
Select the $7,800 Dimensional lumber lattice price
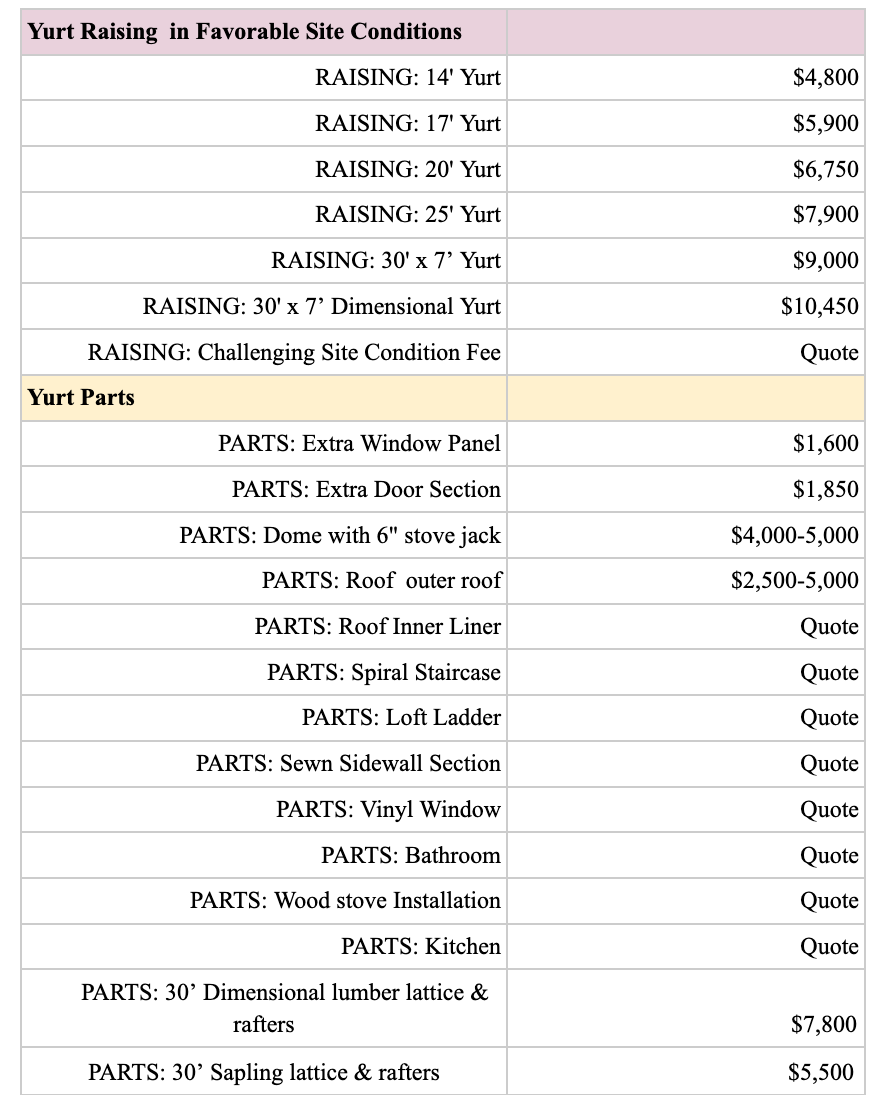(824, 1024)
